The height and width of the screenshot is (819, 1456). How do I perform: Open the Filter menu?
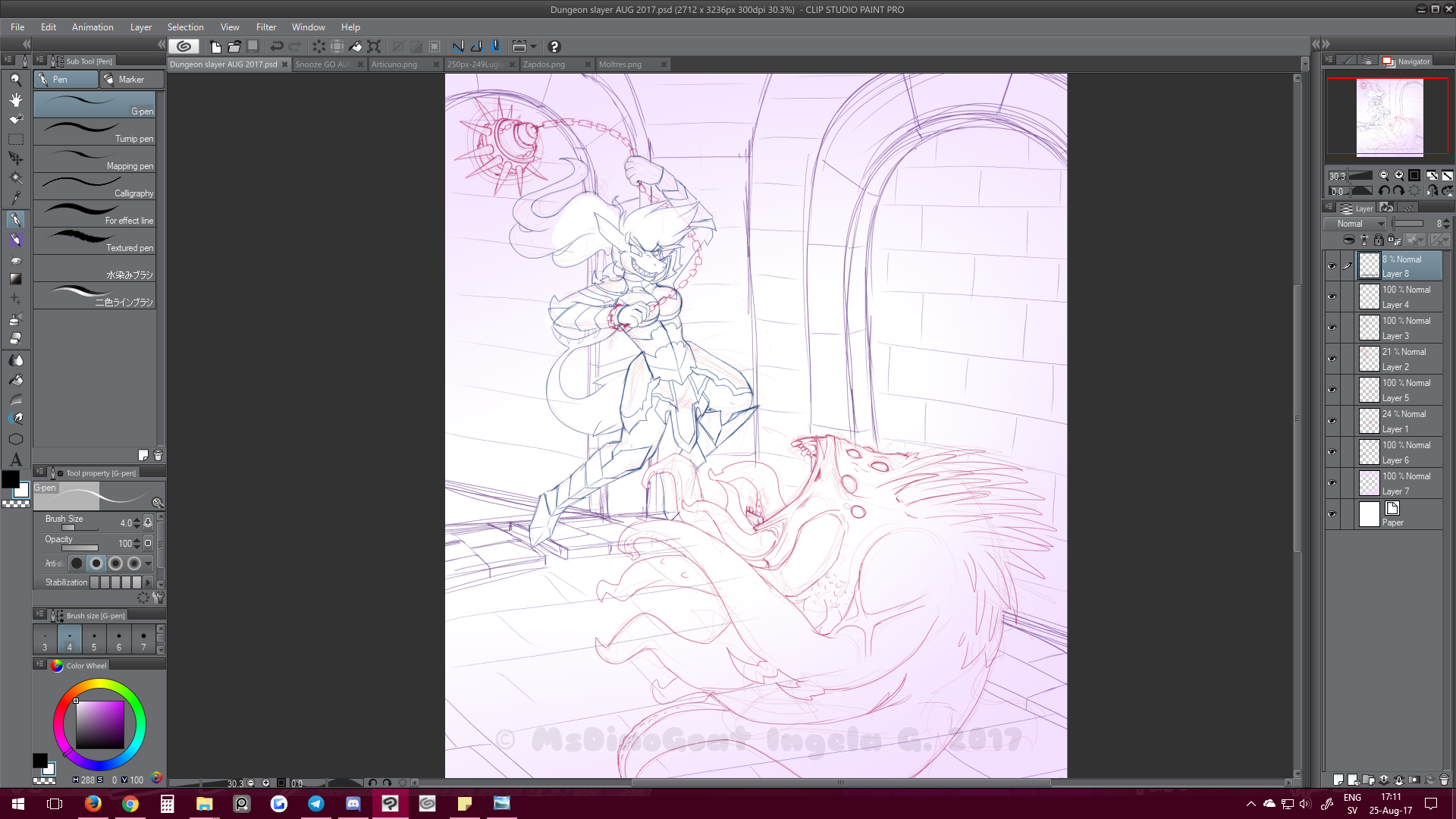265,27
